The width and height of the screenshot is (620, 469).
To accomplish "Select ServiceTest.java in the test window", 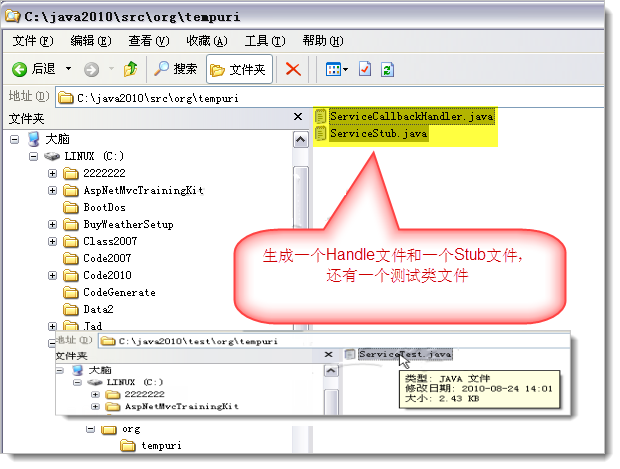I will point(405,354).
